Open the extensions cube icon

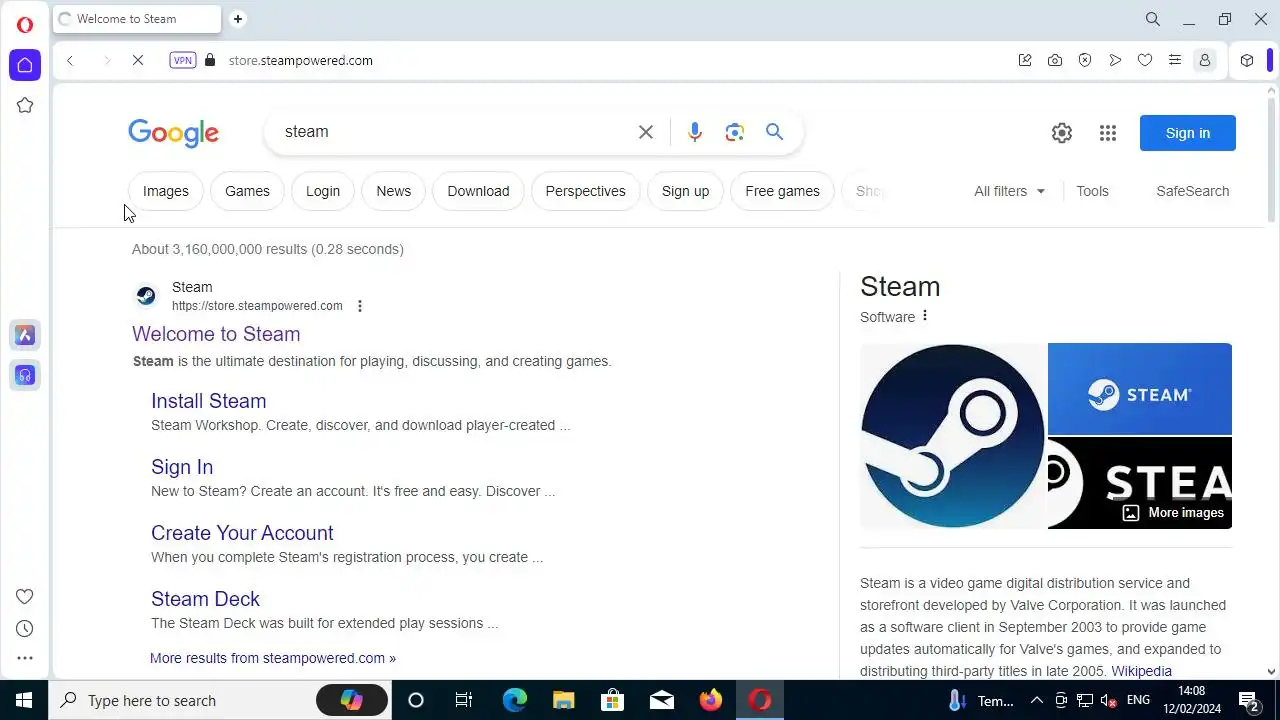click(1247, 60)
